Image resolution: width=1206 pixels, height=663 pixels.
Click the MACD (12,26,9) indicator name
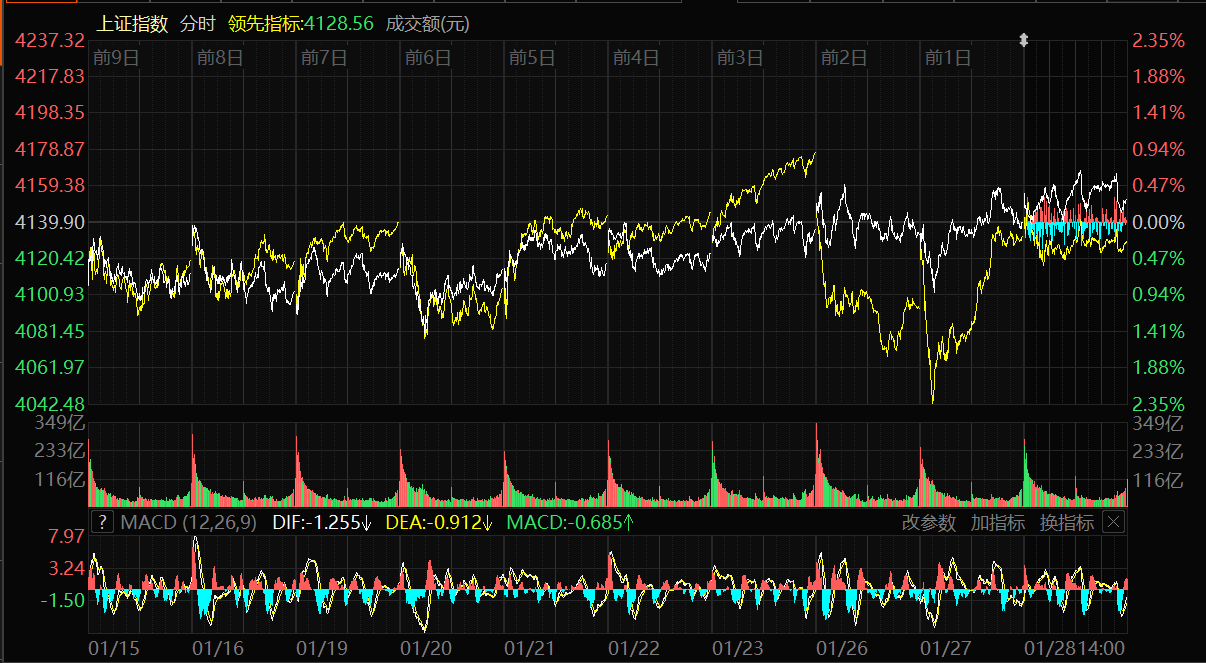[189, 522]
